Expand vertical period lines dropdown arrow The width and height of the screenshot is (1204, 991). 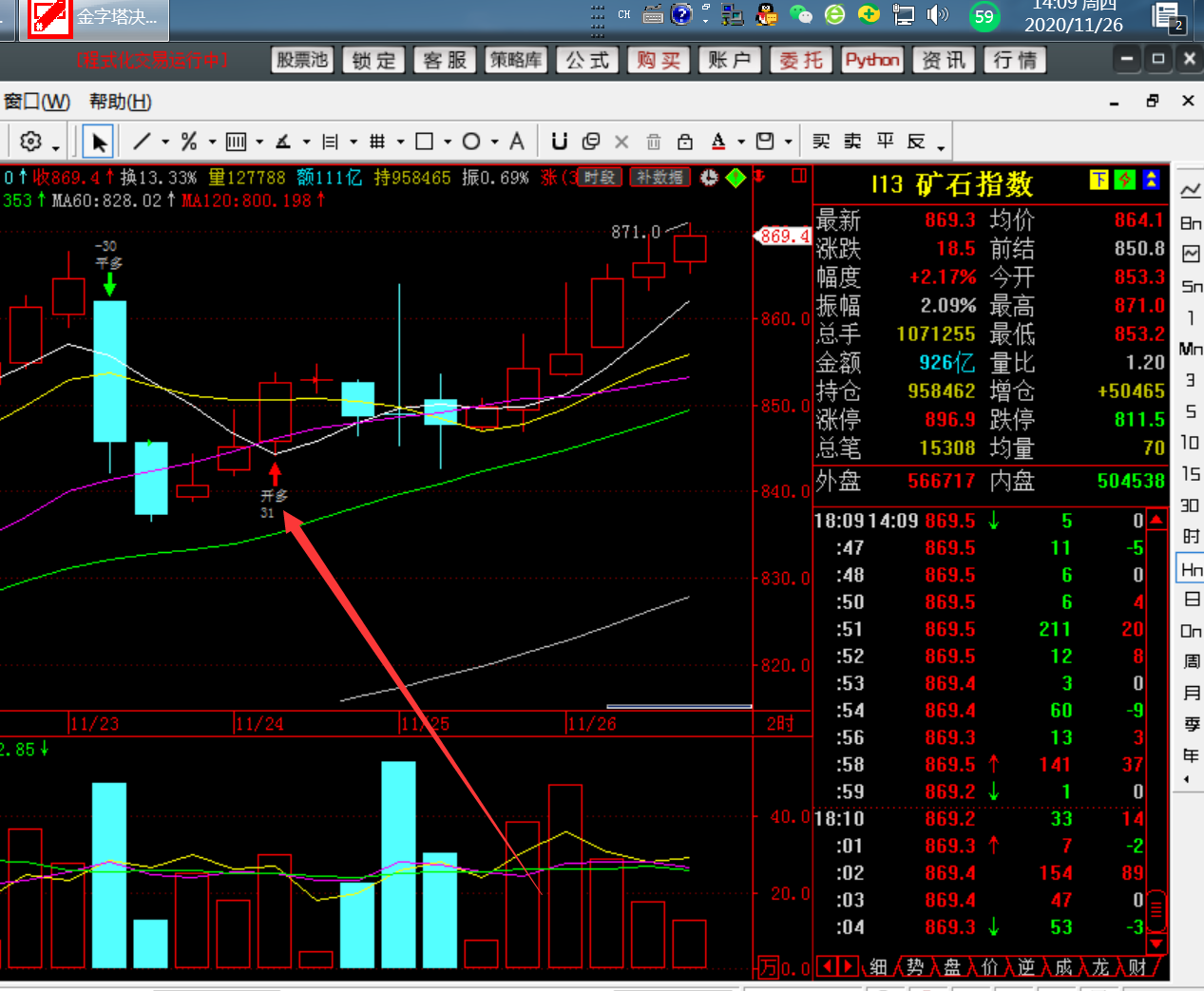coord(259,143)
